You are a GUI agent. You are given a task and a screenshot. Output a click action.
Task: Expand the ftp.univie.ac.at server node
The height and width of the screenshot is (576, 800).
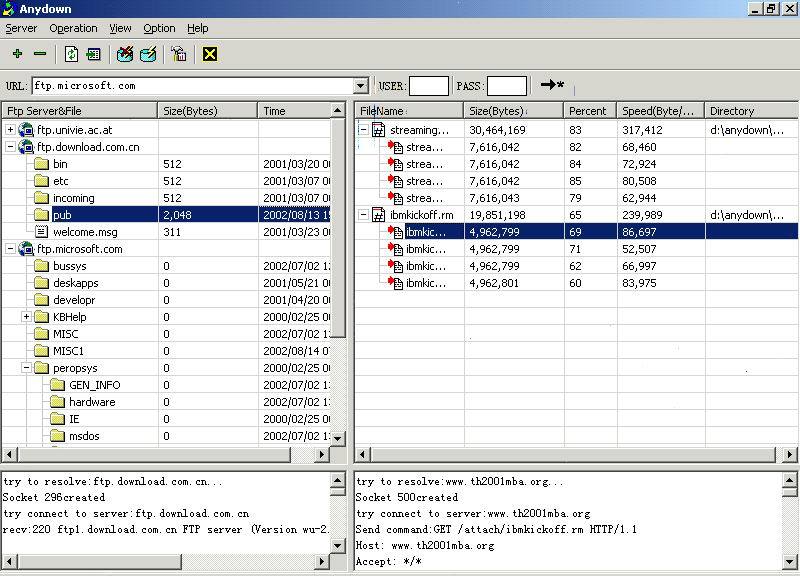coord(10,130)
